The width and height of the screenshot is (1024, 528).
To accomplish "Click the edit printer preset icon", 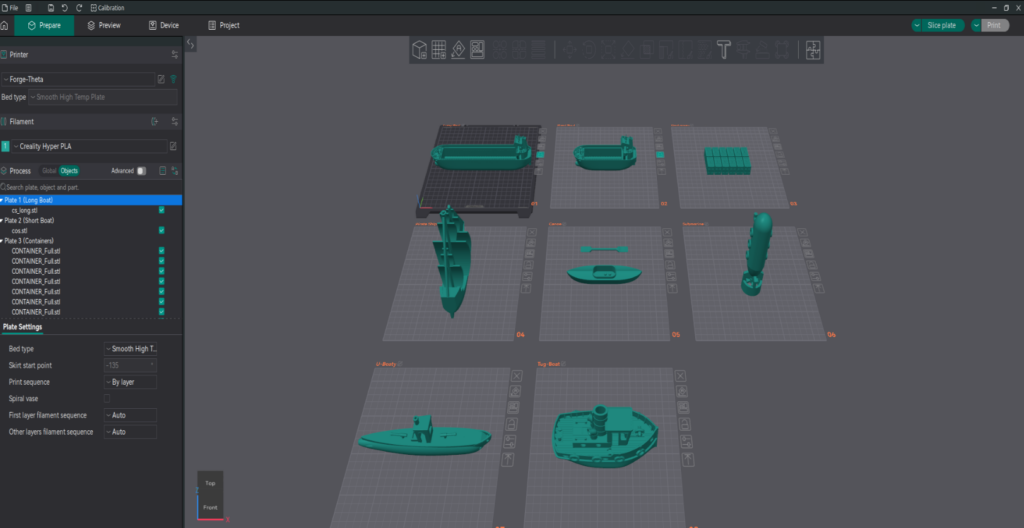I will click(161, 78).
